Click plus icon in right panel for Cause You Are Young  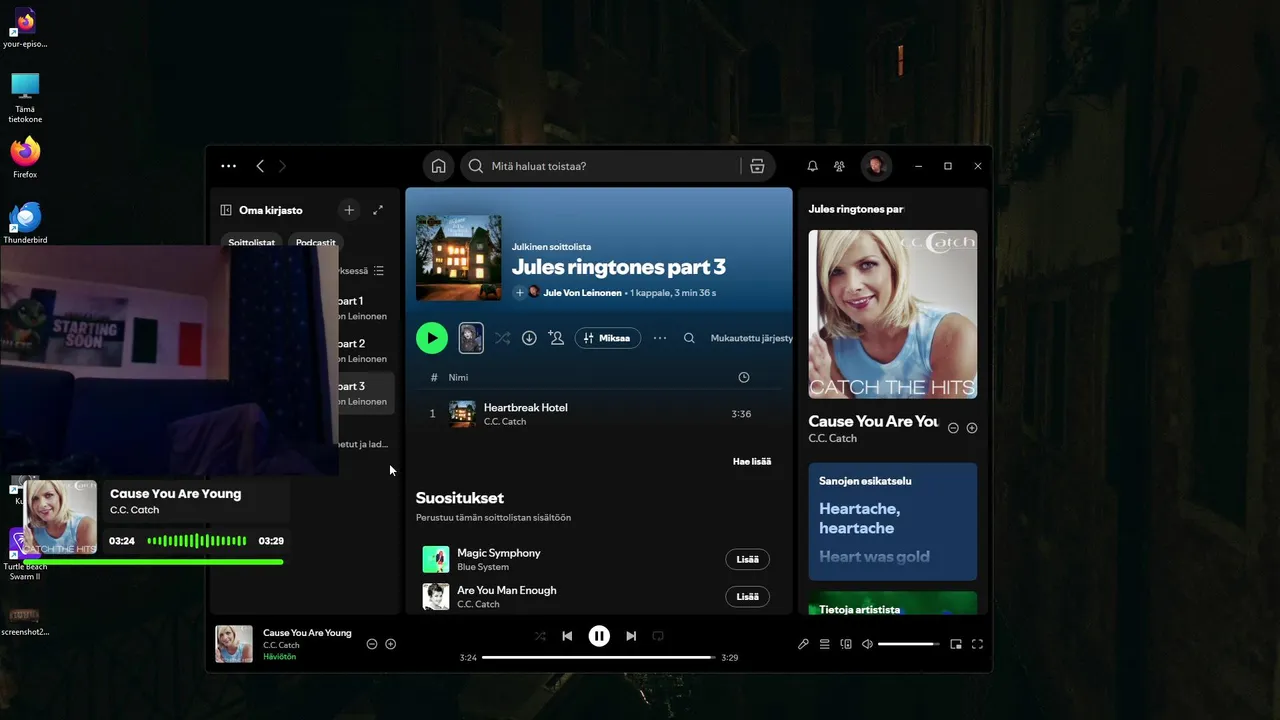pyautogui.click(x=971, y=428)
